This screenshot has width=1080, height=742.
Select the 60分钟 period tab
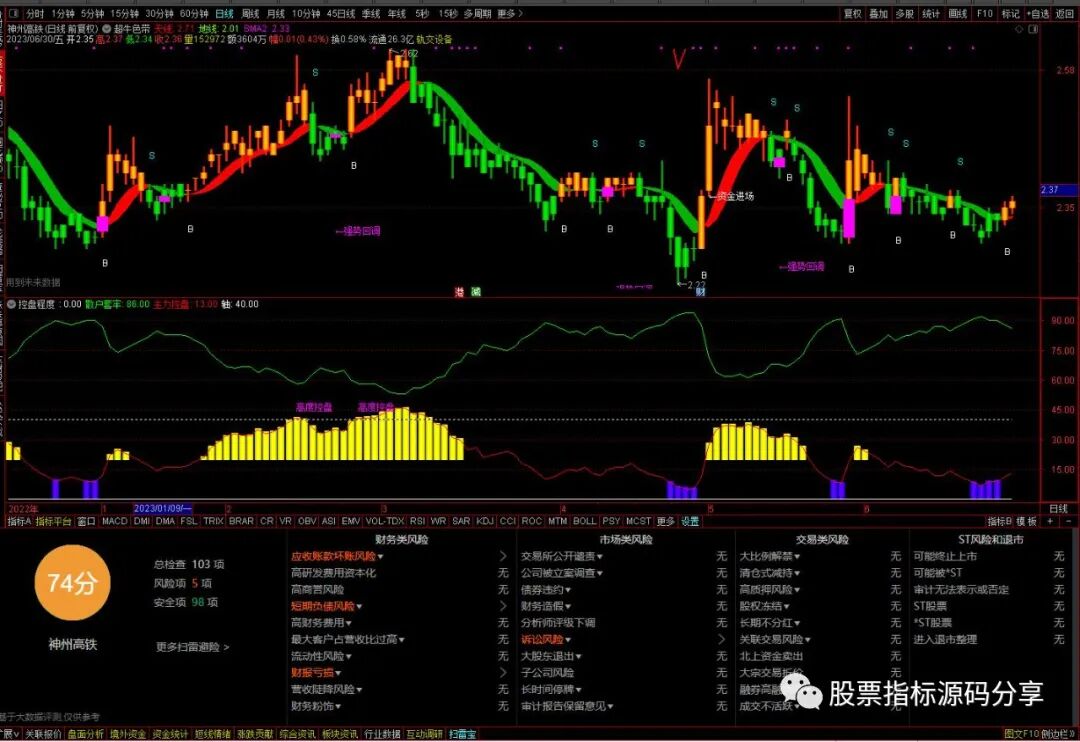194,13
